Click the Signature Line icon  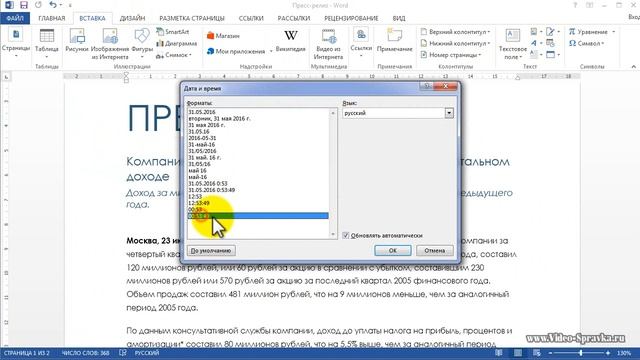click(550, 31)
